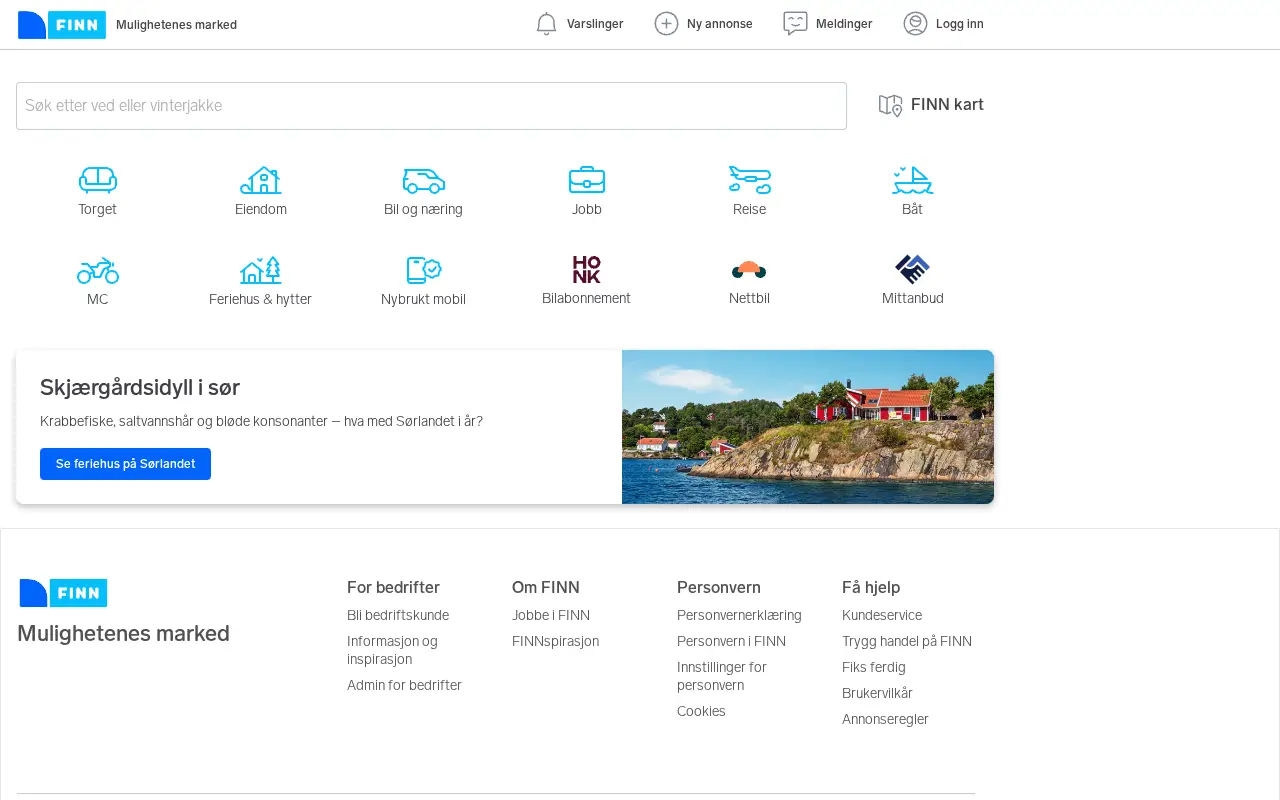This screenshot has height=800, width=1280.
Task: Open the 'Personvernerklæring' link
Action: [739, 615]
